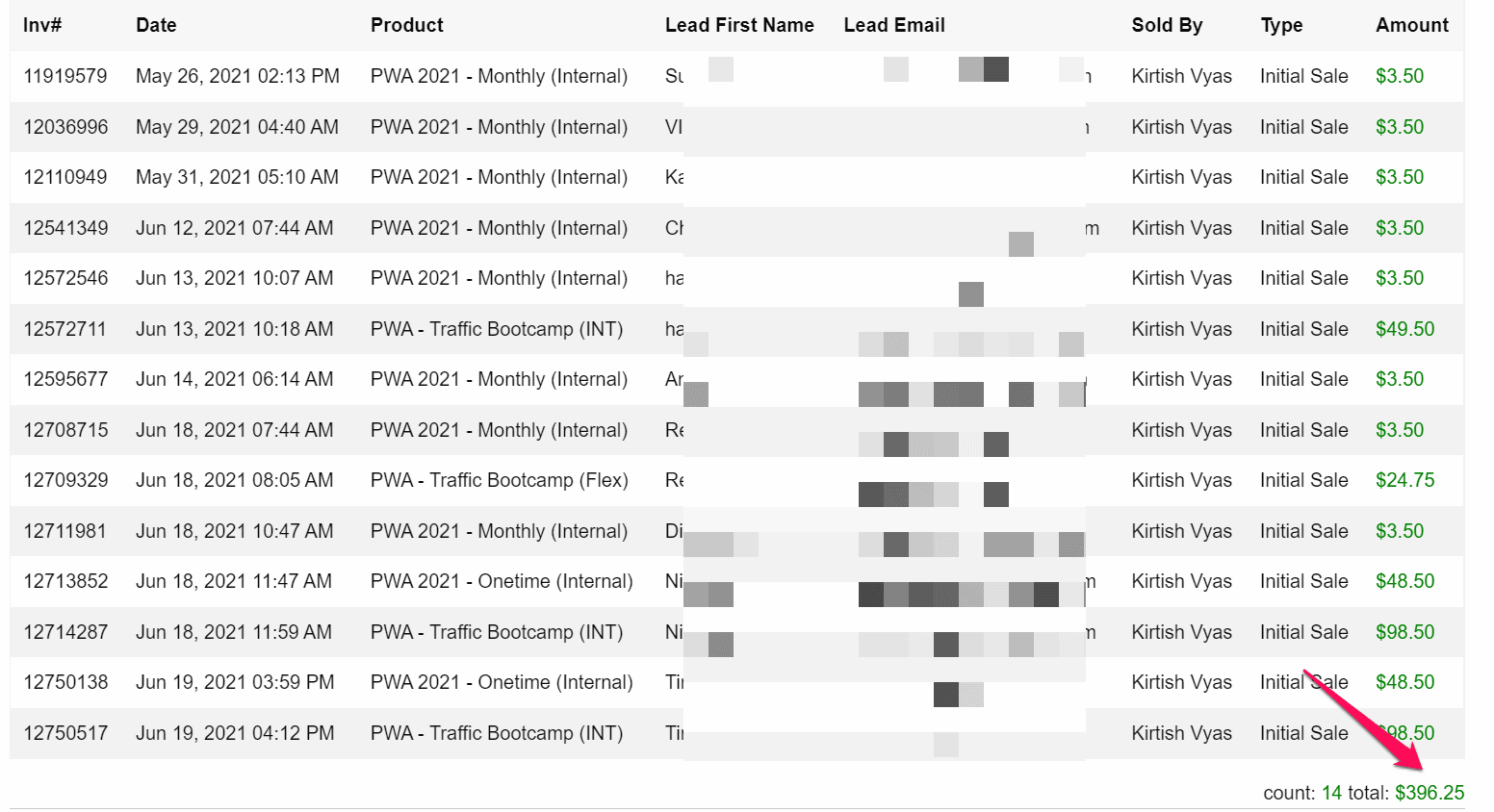1494x812 pixels.
Task: Click the Type column header
Action: [x=1281, y=25]
